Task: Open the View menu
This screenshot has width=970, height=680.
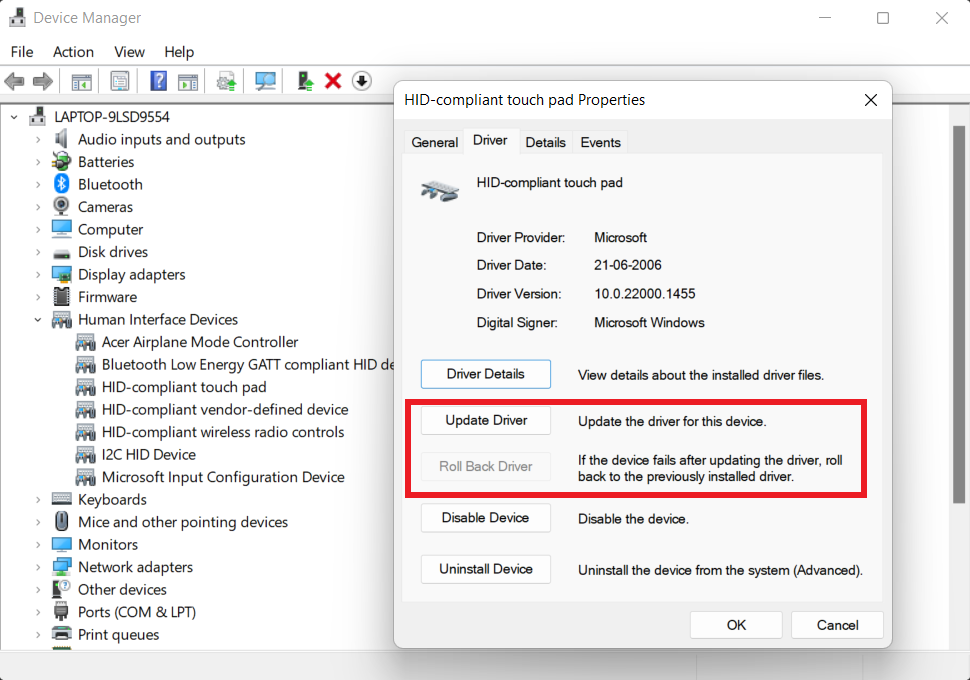Action: pyautogui.click(x=129, y=51)
